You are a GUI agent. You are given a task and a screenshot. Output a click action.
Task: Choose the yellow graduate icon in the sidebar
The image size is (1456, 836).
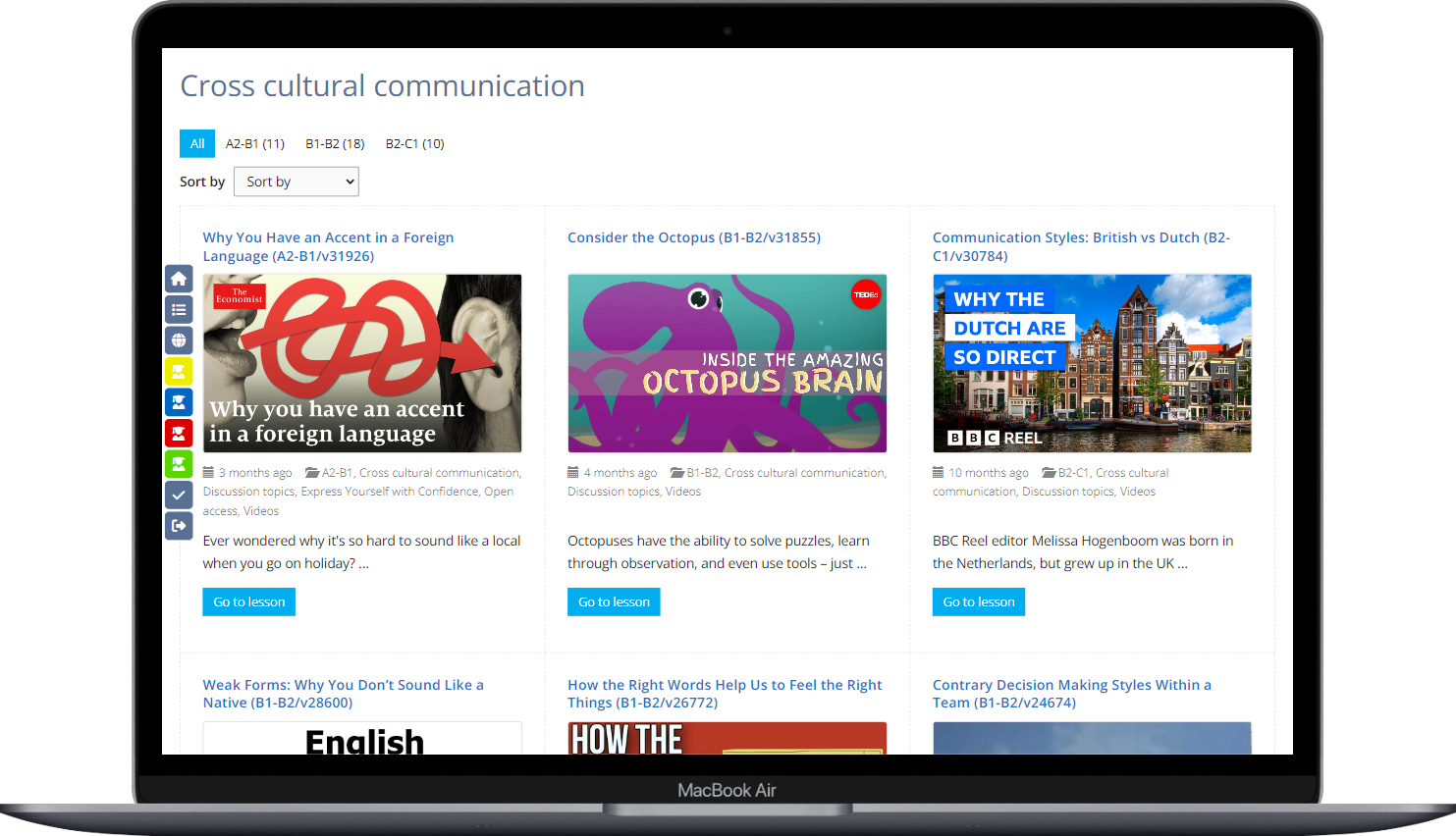point(179,372)
